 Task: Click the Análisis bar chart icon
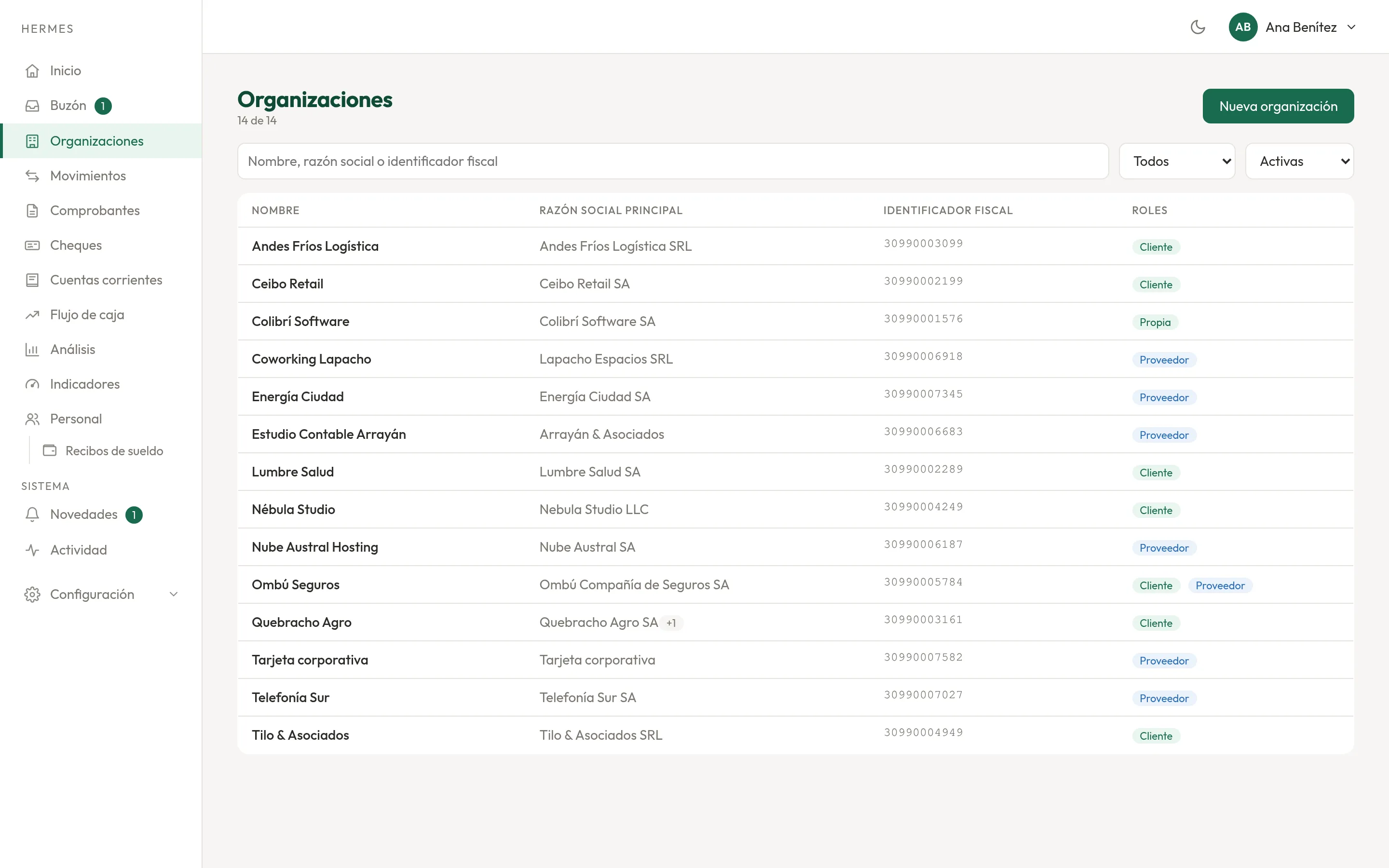[x=32, y=350]
